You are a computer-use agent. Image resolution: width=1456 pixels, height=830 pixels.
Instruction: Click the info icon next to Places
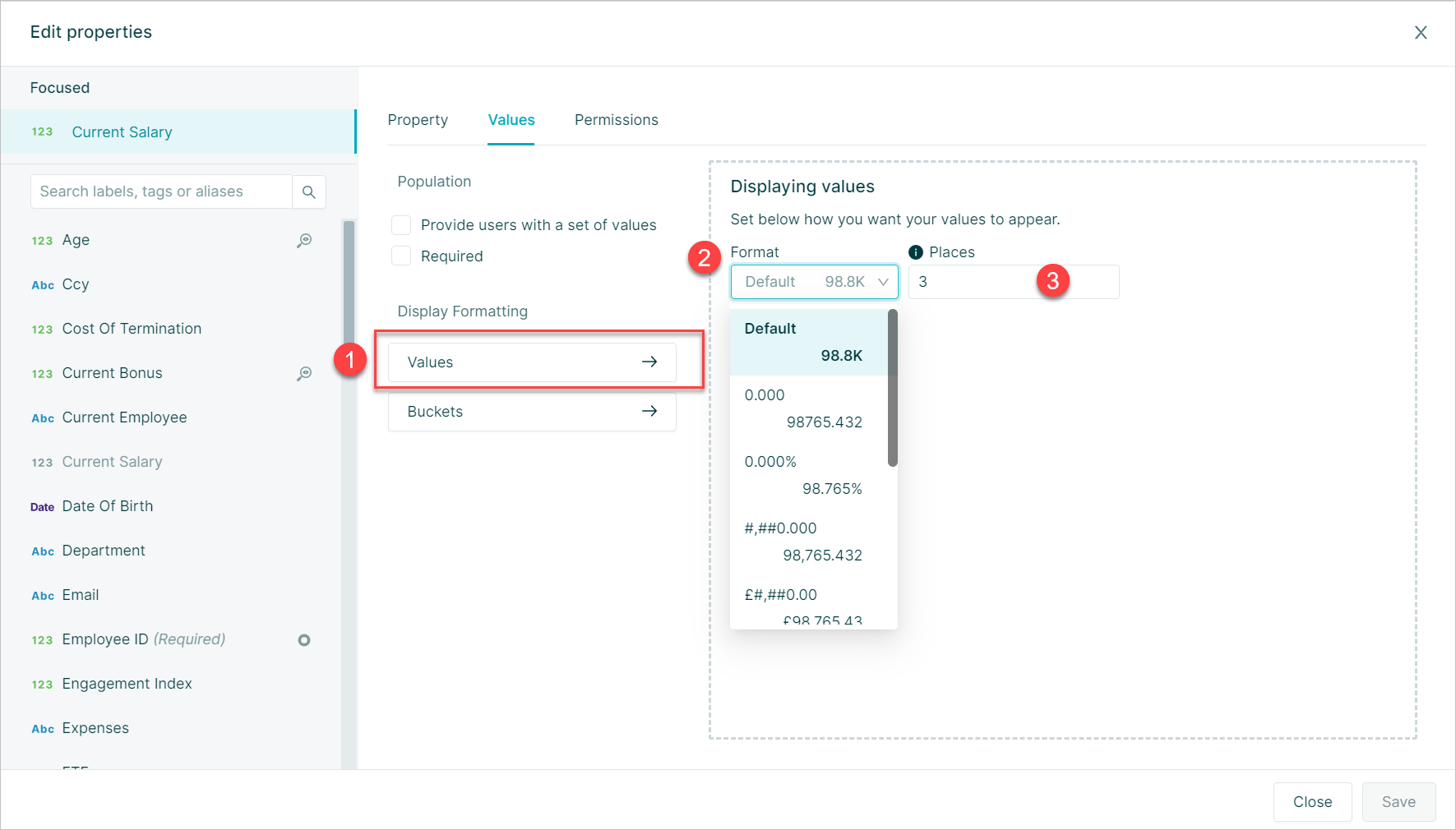click(916, 252)
